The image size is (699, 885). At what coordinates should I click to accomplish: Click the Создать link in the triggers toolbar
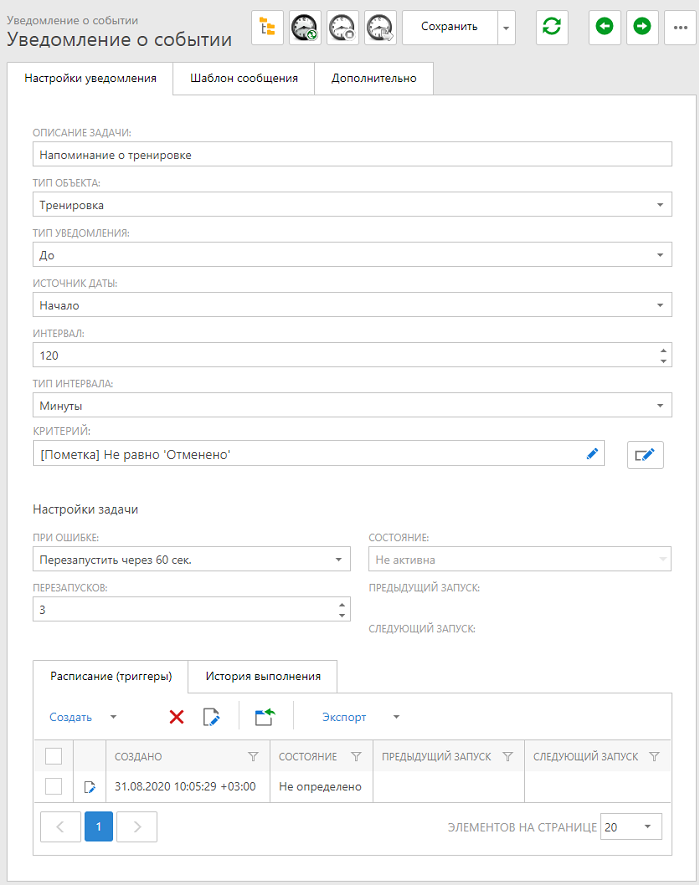pyautogui.click(x=71, y=717)
